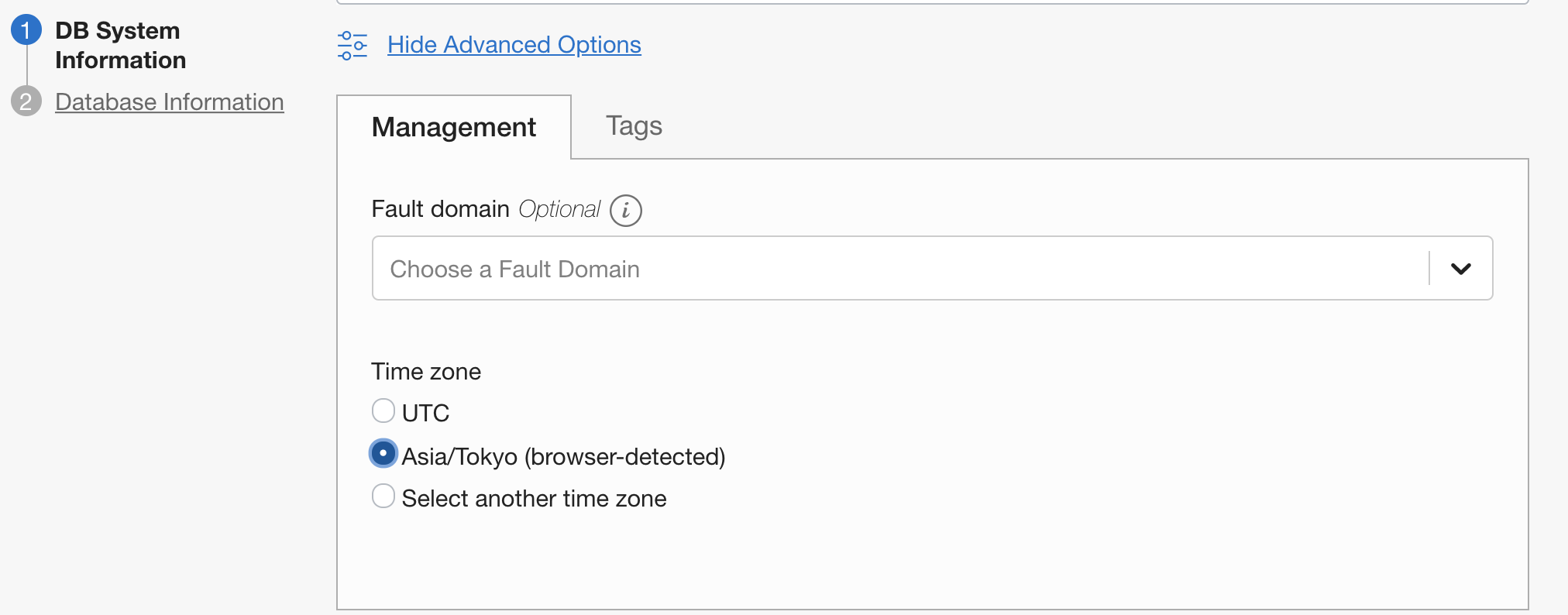Screen dimensions: 1568x615
Task: Click the Time zone heading
Action: coord(426,372)
